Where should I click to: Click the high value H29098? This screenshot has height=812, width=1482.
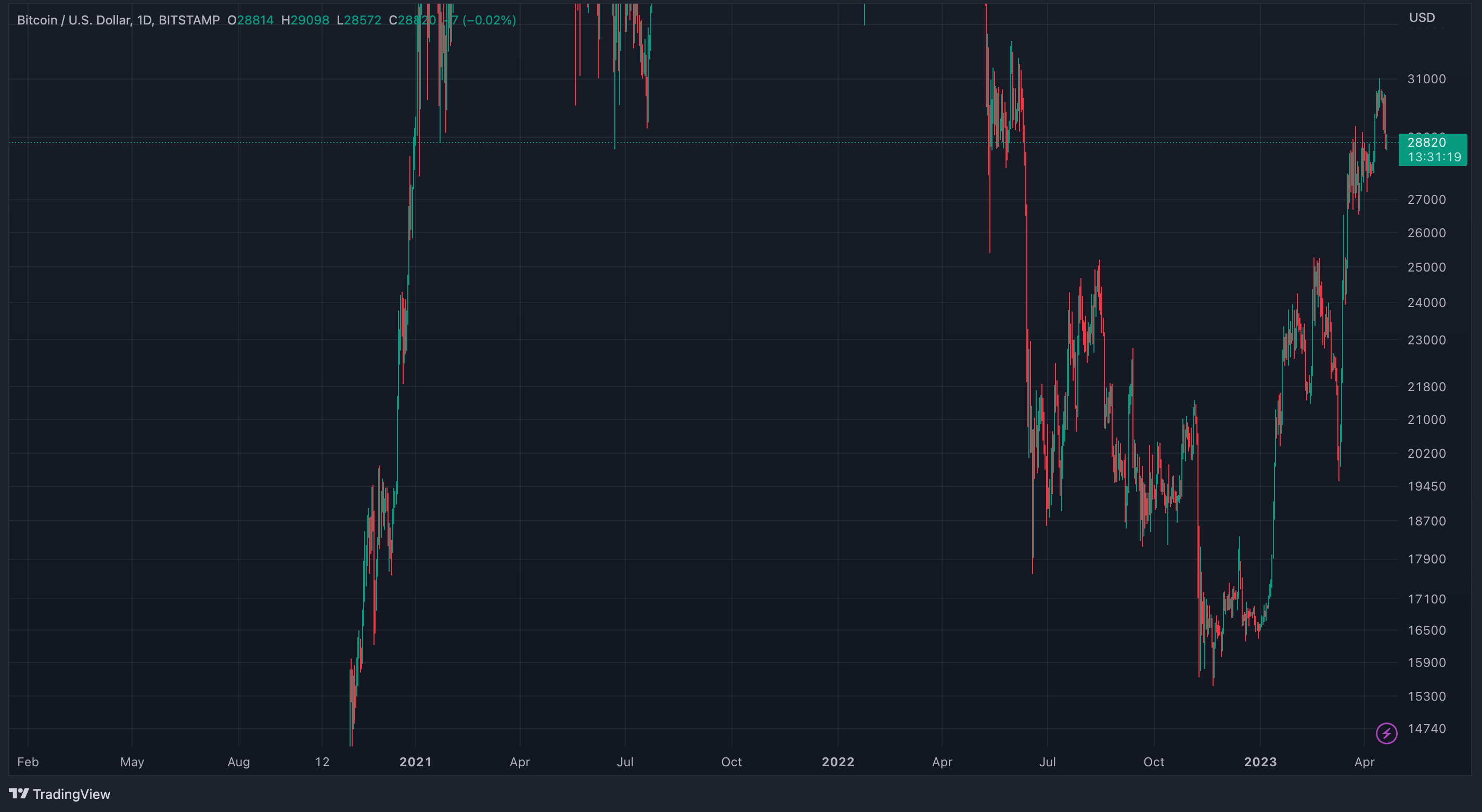[x=305, y=20]
